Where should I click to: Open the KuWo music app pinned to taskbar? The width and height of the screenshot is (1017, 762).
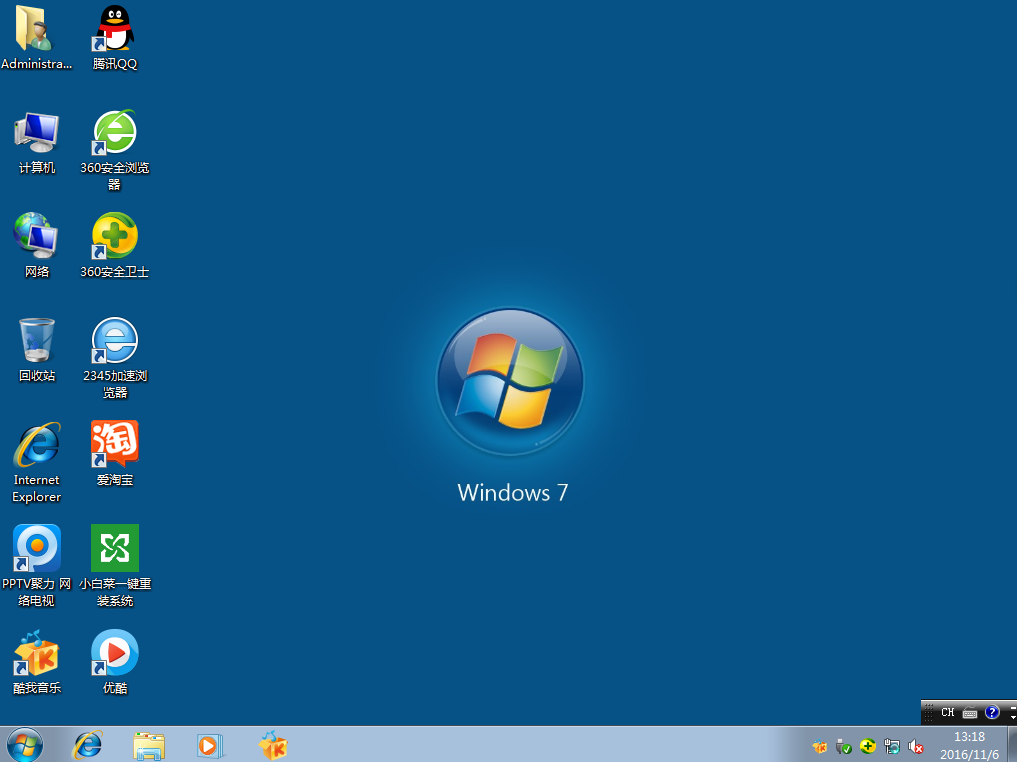point(272,745)
